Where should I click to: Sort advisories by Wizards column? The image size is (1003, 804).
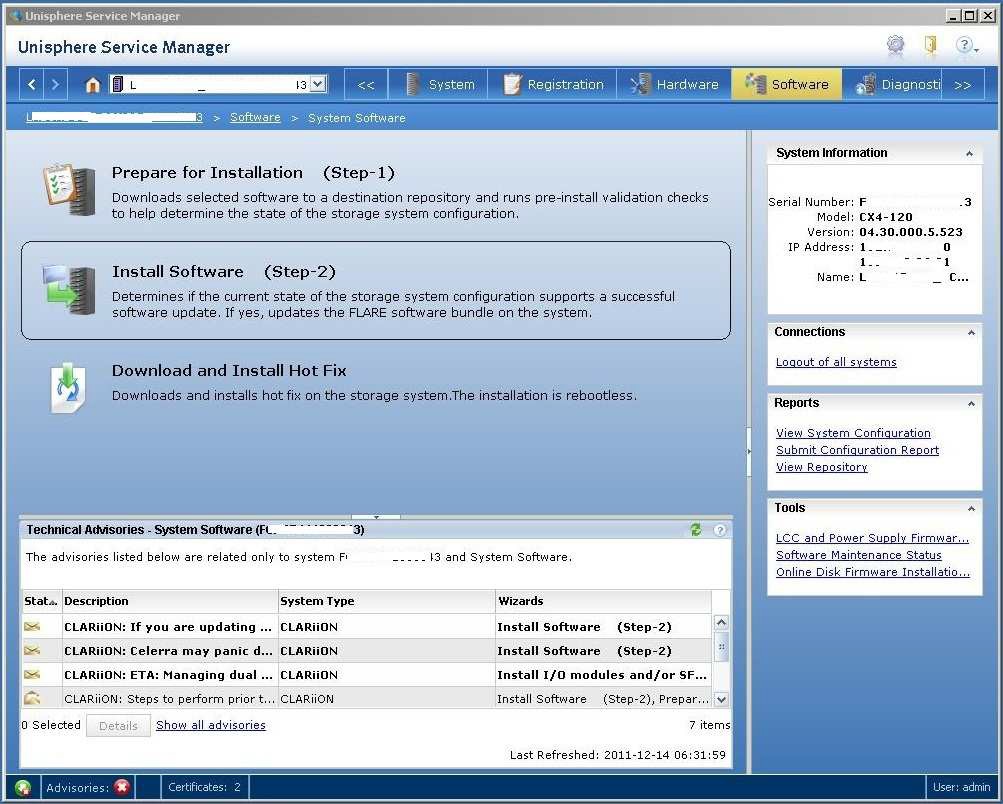pyautogui.click(x=604, y=601)
